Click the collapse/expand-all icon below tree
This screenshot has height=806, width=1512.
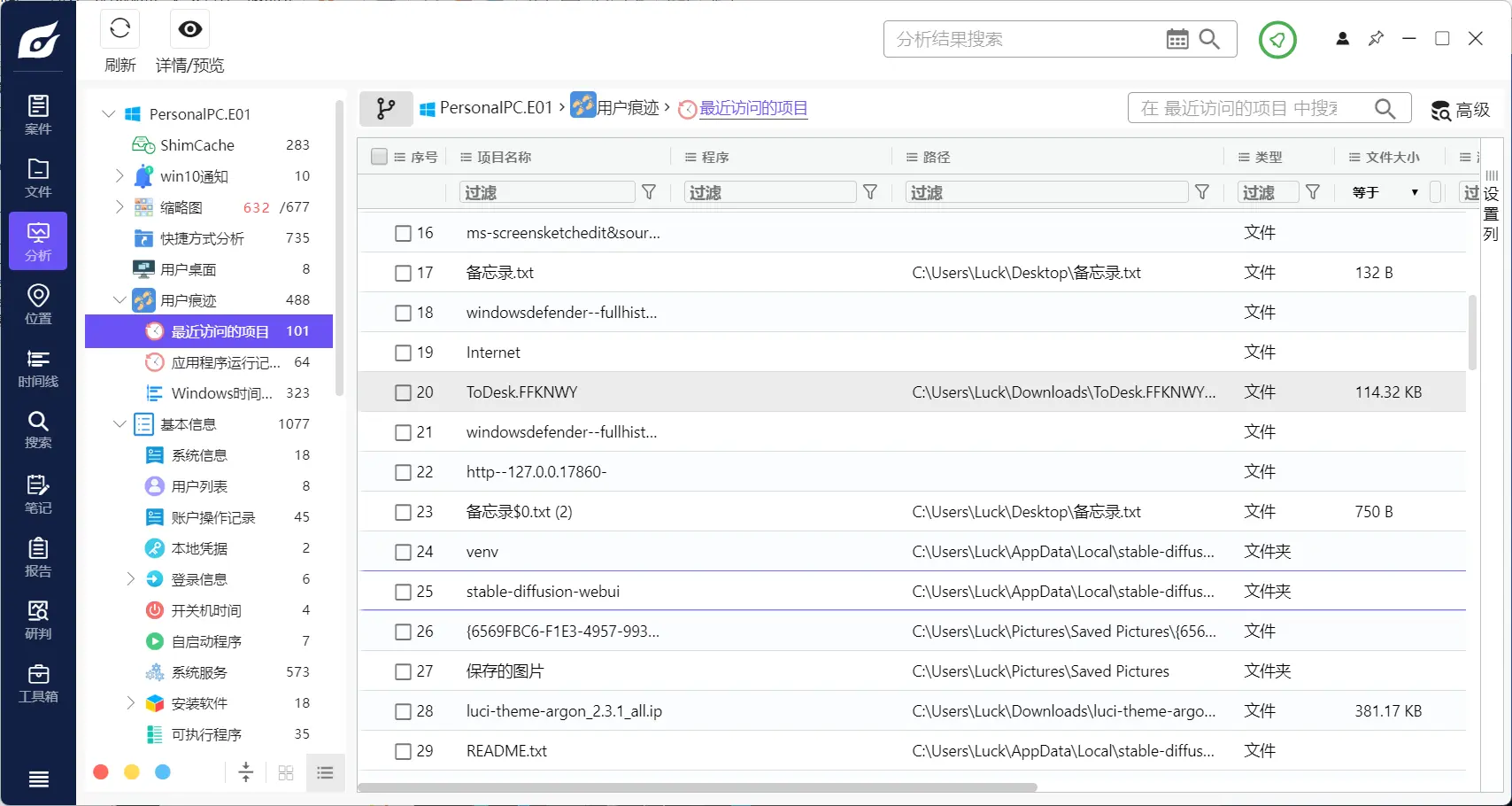[x=246, y=772]
